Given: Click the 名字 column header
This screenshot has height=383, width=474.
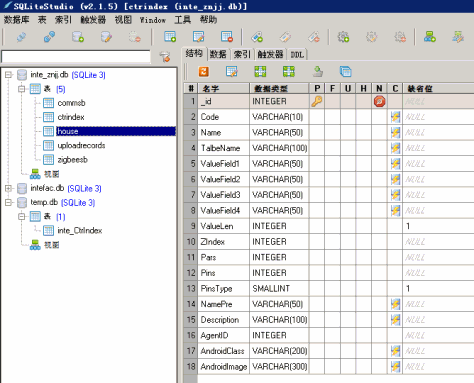Looking at the screenshot, I should (223, 89).
